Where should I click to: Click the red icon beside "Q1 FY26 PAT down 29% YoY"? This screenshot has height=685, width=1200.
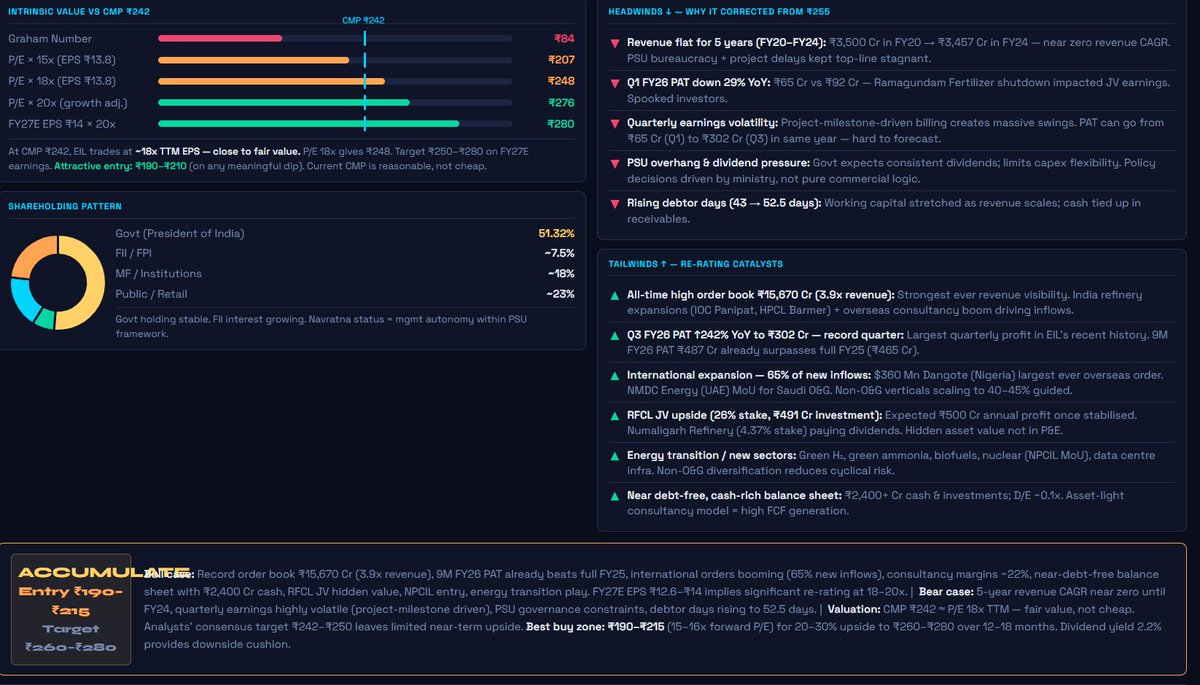pyautogui.click(x=613, y=82)
